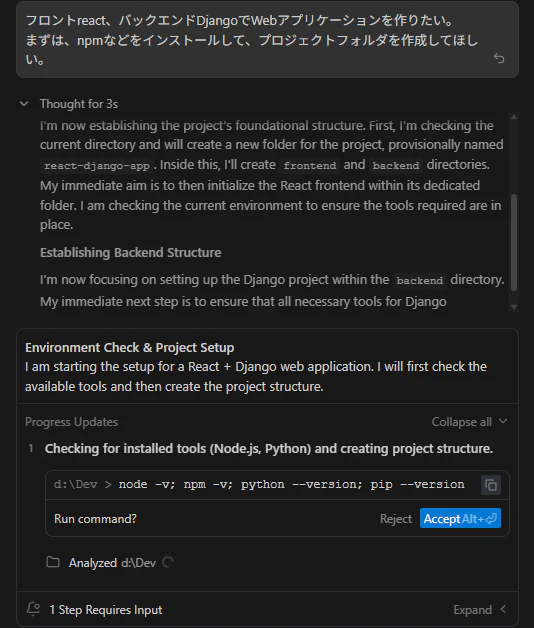Screen dimensions: 534x628
Task: Click the loading spinner after d:\Dev
Action: click(168, 562)
